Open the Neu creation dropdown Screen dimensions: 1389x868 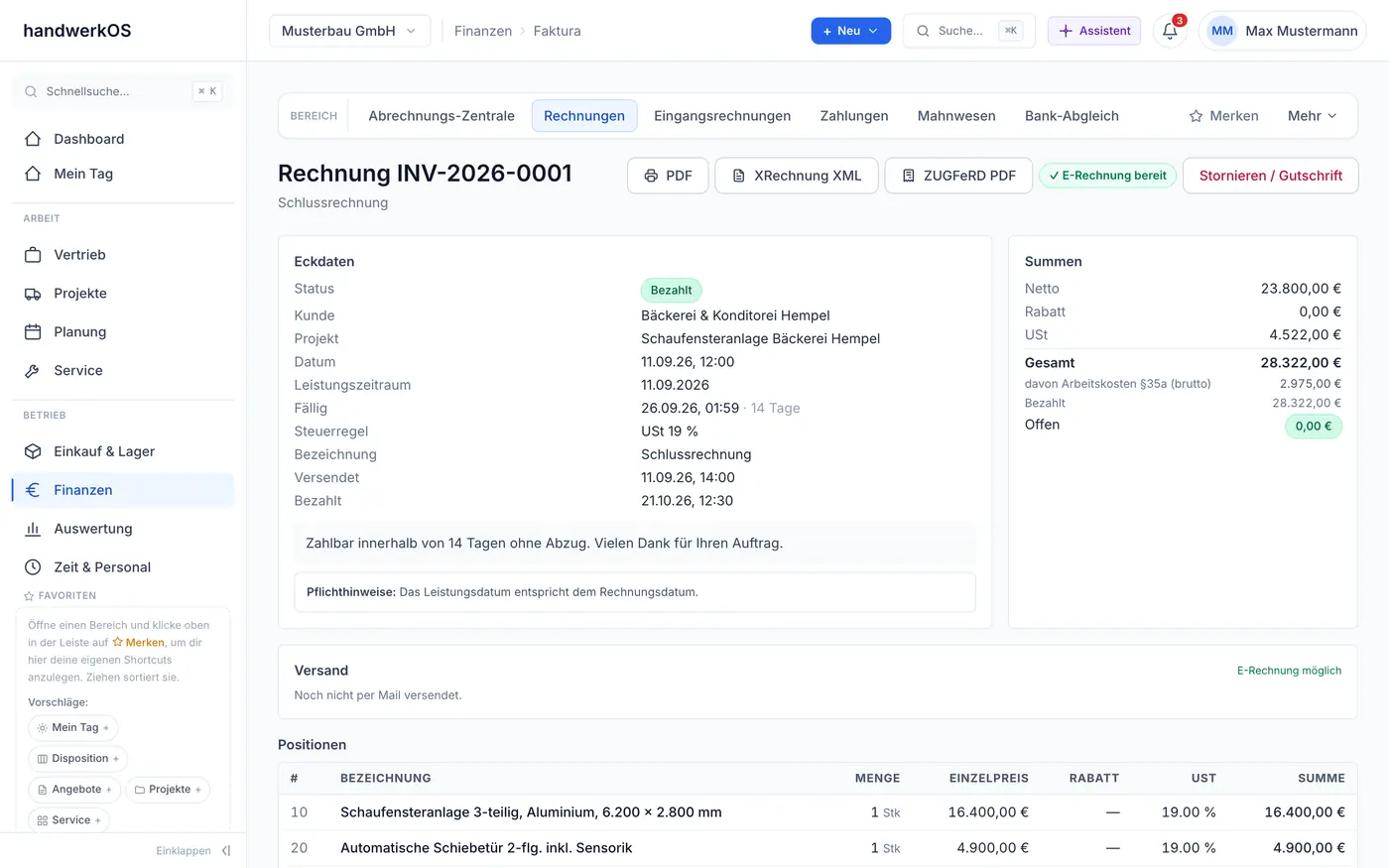[x=850, y=31]
